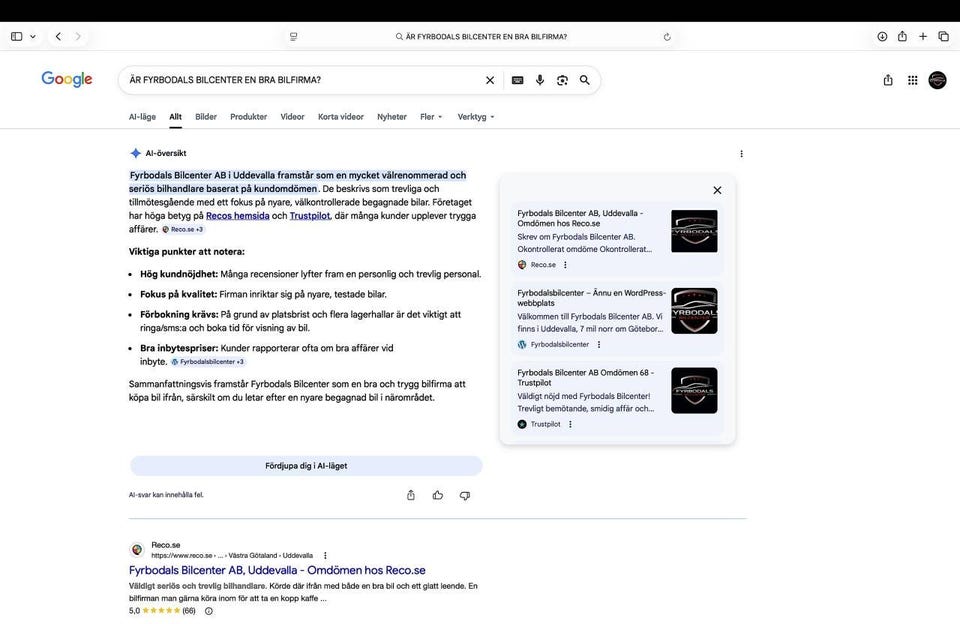This screenshot has width=960, height=624.
Task: Click the Trustpilot source card thumbnail
Action: tap(694, 390)
